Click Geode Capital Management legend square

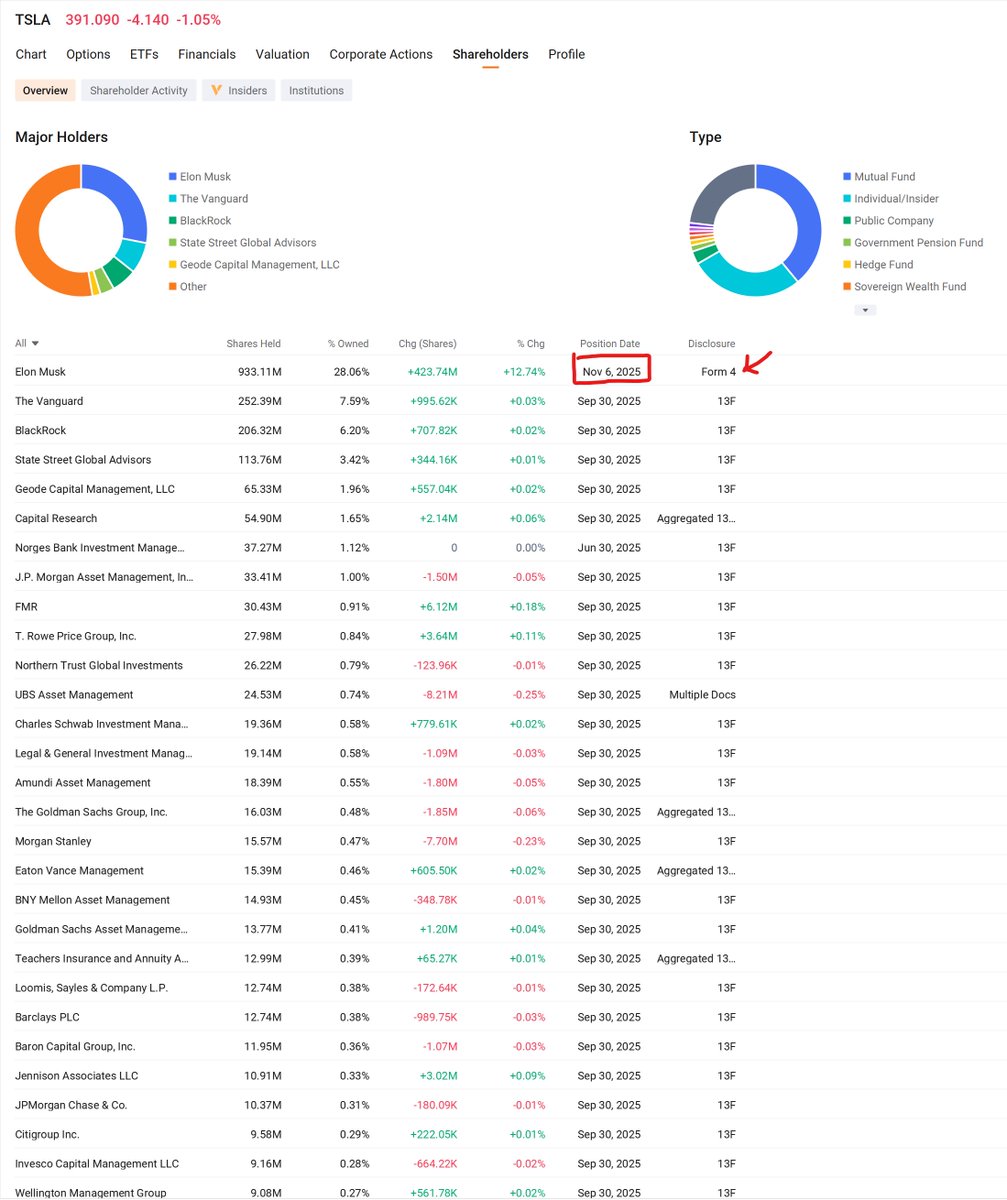173,265
